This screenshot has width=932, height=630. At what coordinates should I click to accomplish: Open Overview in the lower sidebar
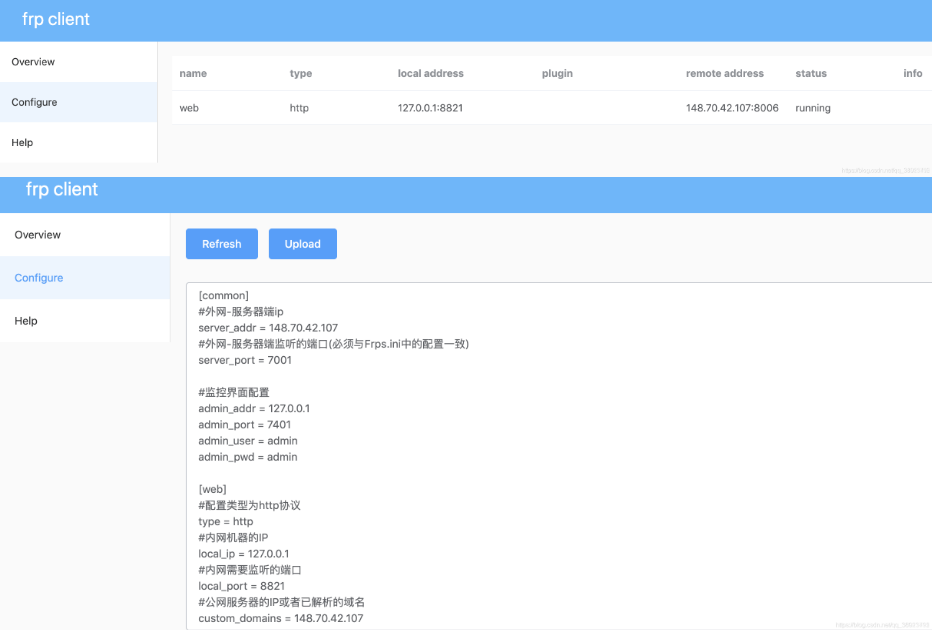85,235
